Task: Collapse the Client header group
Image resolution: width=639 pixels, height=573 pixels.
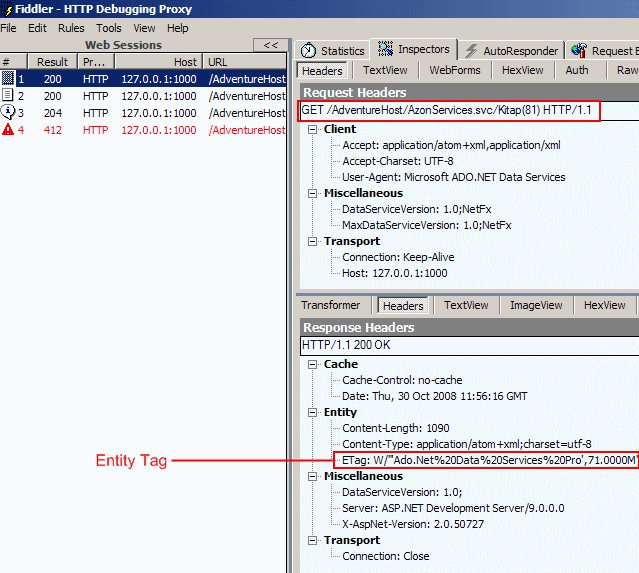Action: pyautogui.click(x=313, y=129)
